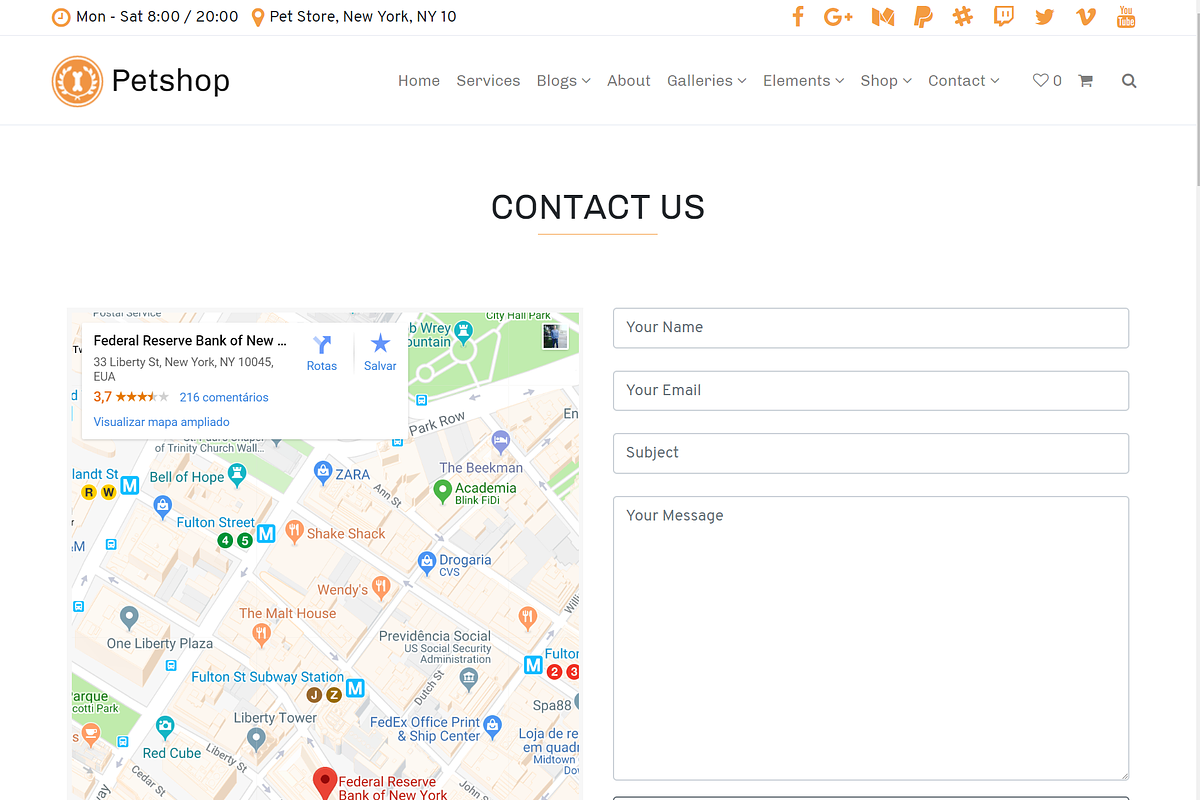Click The Malt House marker

(x=261, y=634)
